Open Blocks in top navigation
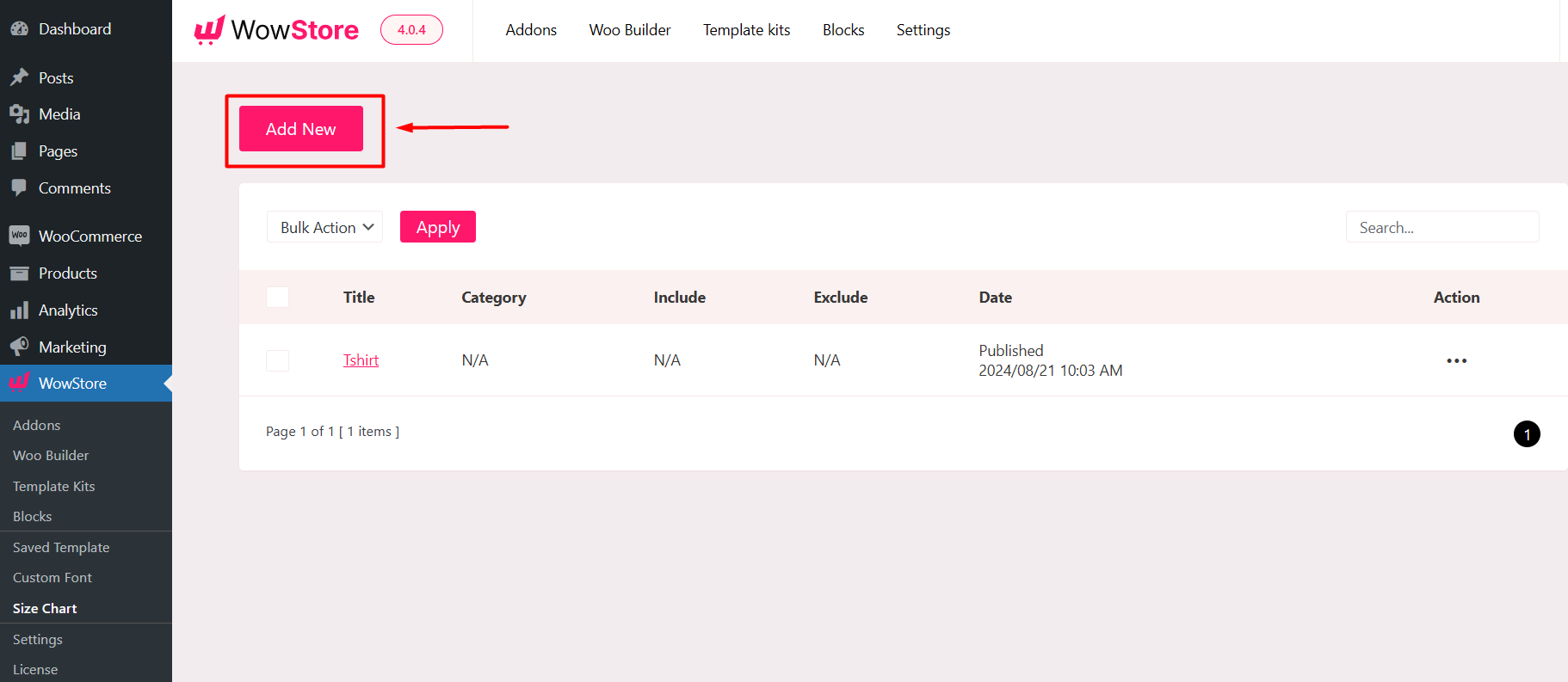 click(x=843, y=30)
